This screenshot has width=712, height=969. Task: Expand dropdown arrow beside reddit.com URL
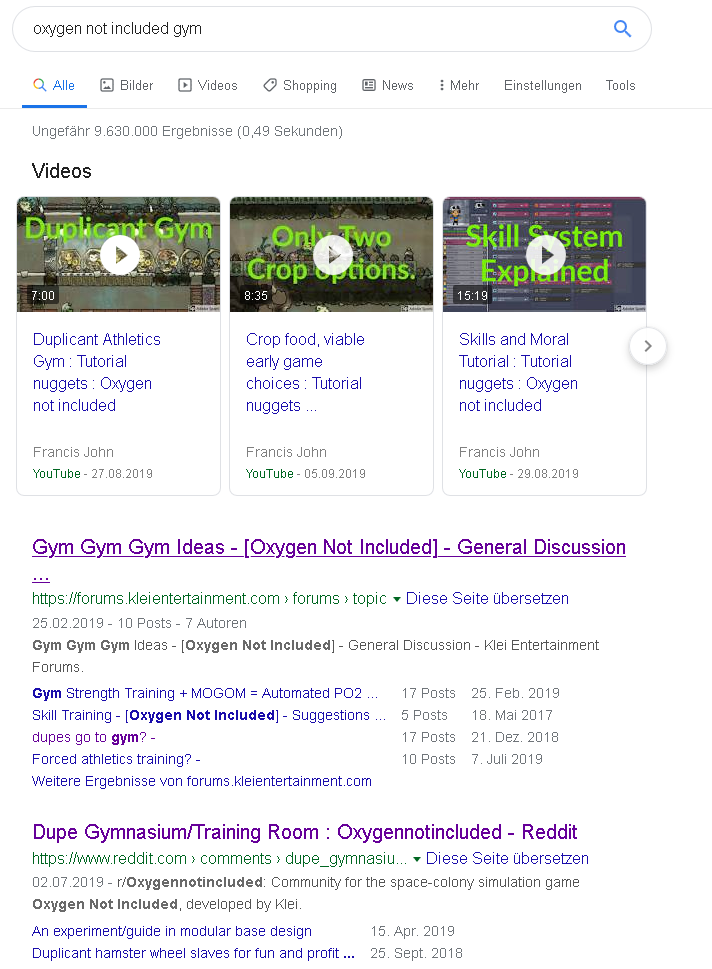pyautogui.click(x=417, y=859)
